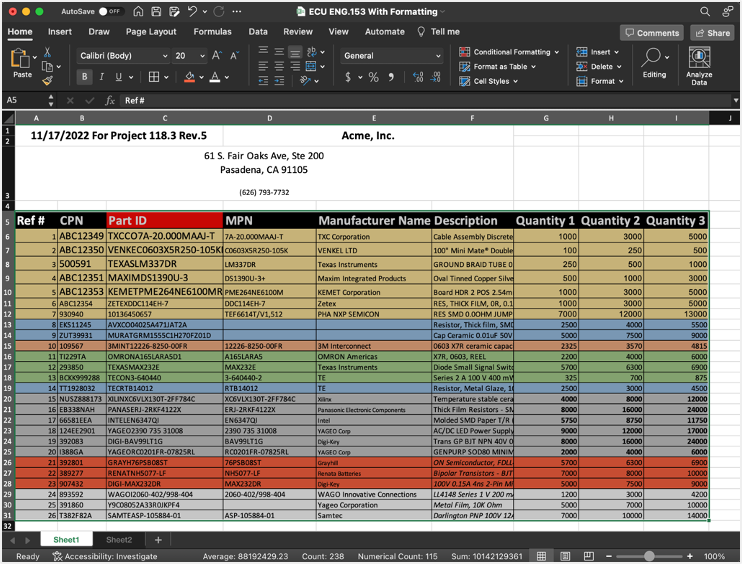Open the Page Layout ribbon tab
The height and width of the screenshot is (564, 742).
[x=151, y=32]
